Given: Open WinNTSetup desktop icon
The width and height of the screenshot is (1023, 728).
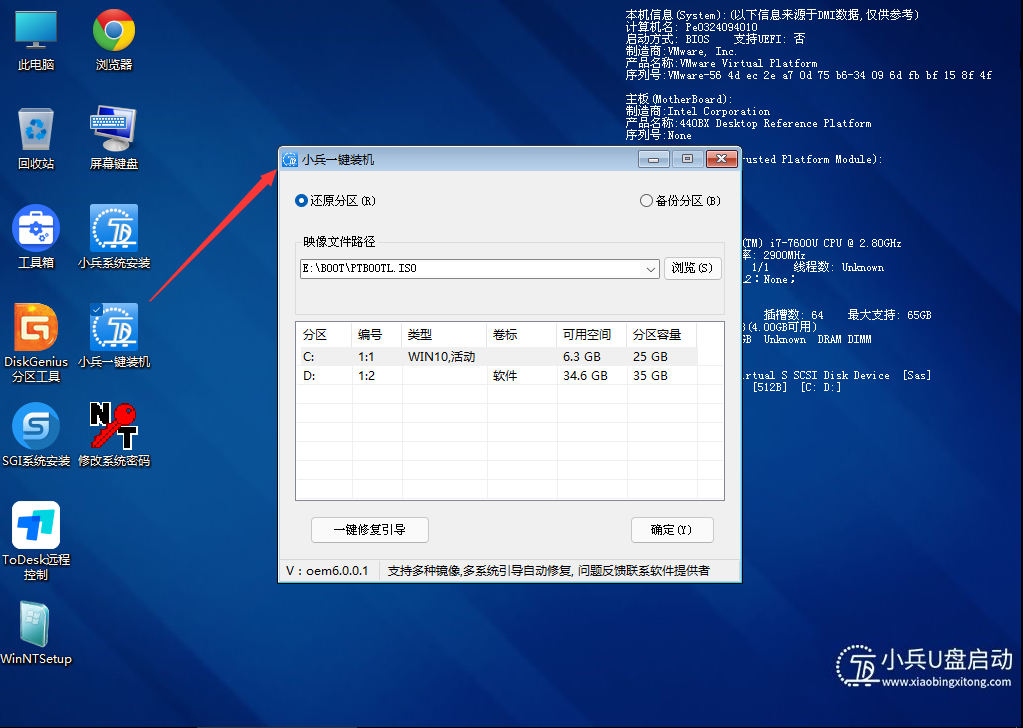Looking at the screenshot, I should 36,633.
